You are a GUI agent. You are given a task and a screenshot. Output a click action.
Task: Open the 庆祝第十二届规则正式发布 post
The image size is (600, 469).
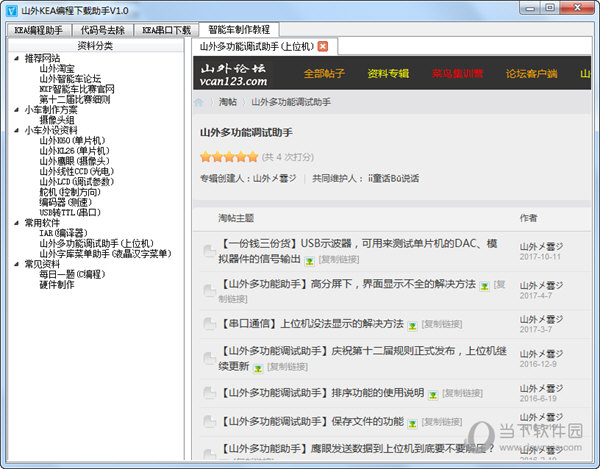point(363,358)
